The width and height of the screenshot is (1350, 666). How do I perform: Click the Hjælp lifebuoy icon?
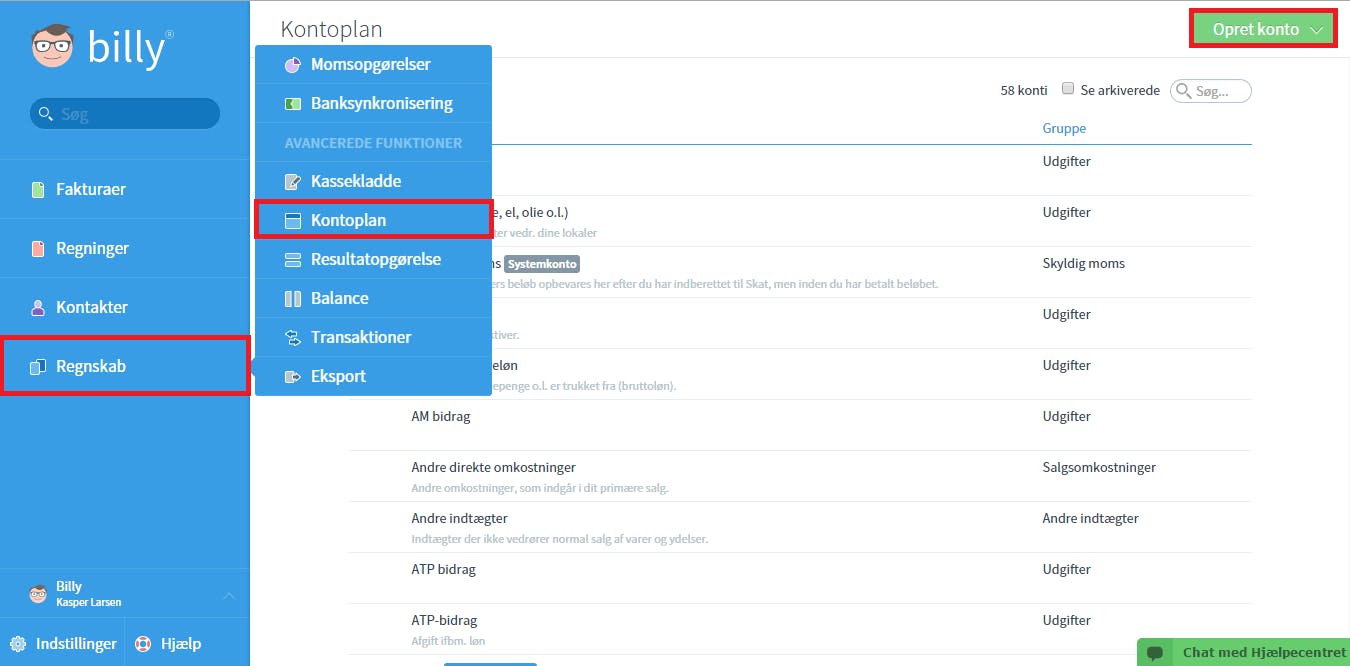pyautogui.click(x=143, y=644)
